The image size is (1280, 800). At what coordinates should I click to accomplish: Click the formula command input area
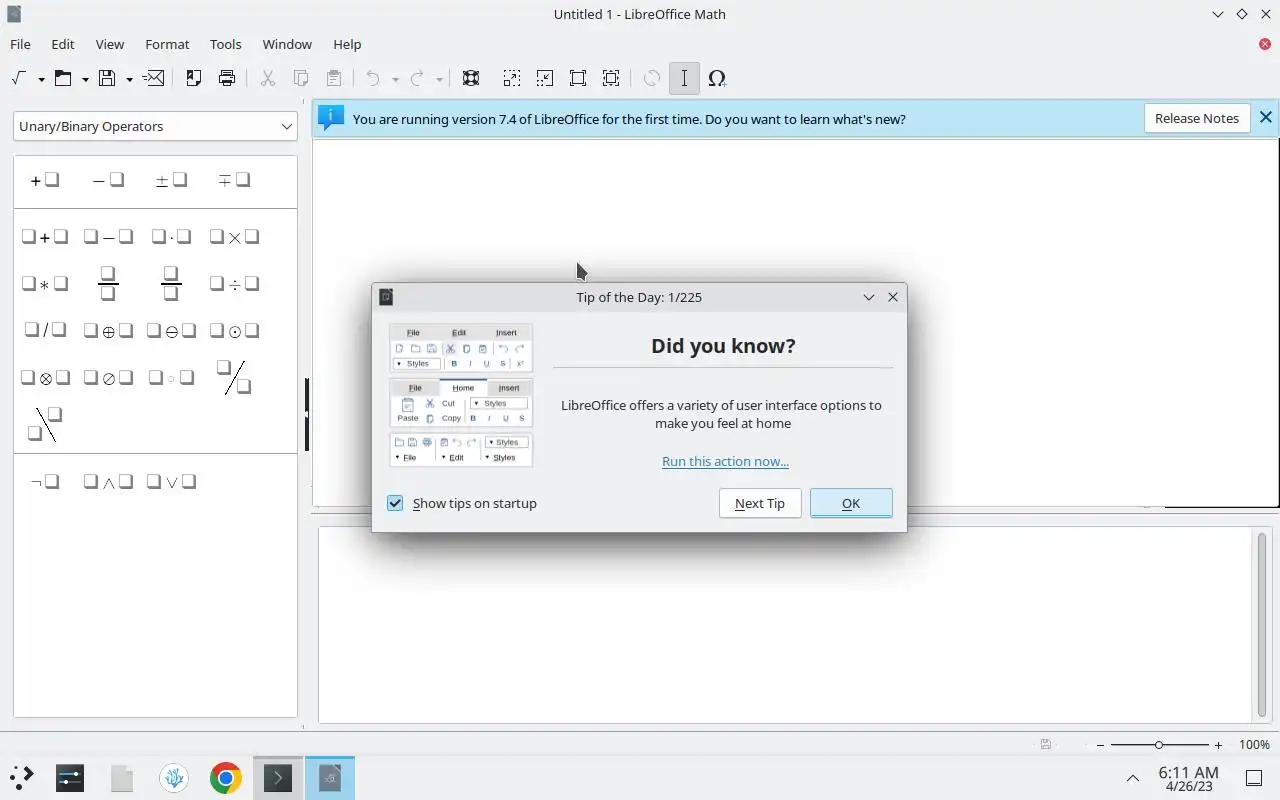pyautogui.click(x=785, y=624)
